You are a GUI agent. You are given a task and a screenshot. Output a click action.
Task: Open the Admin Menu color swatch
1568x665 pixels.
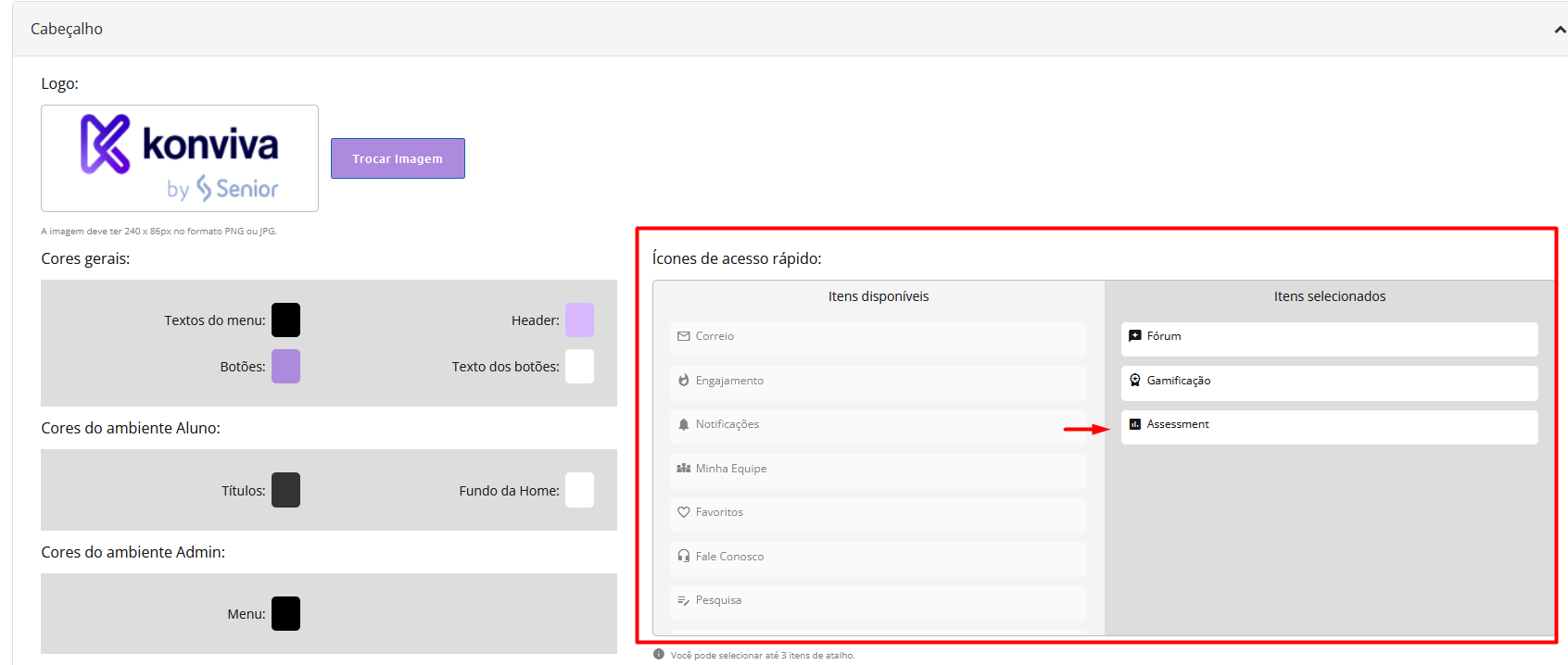tap(285, 613)
